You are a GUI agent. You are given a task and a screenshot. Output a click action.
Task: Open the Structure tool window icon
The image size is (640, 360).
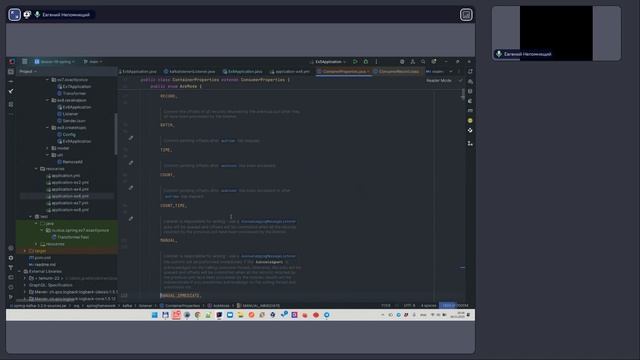[x=11, y=104]
